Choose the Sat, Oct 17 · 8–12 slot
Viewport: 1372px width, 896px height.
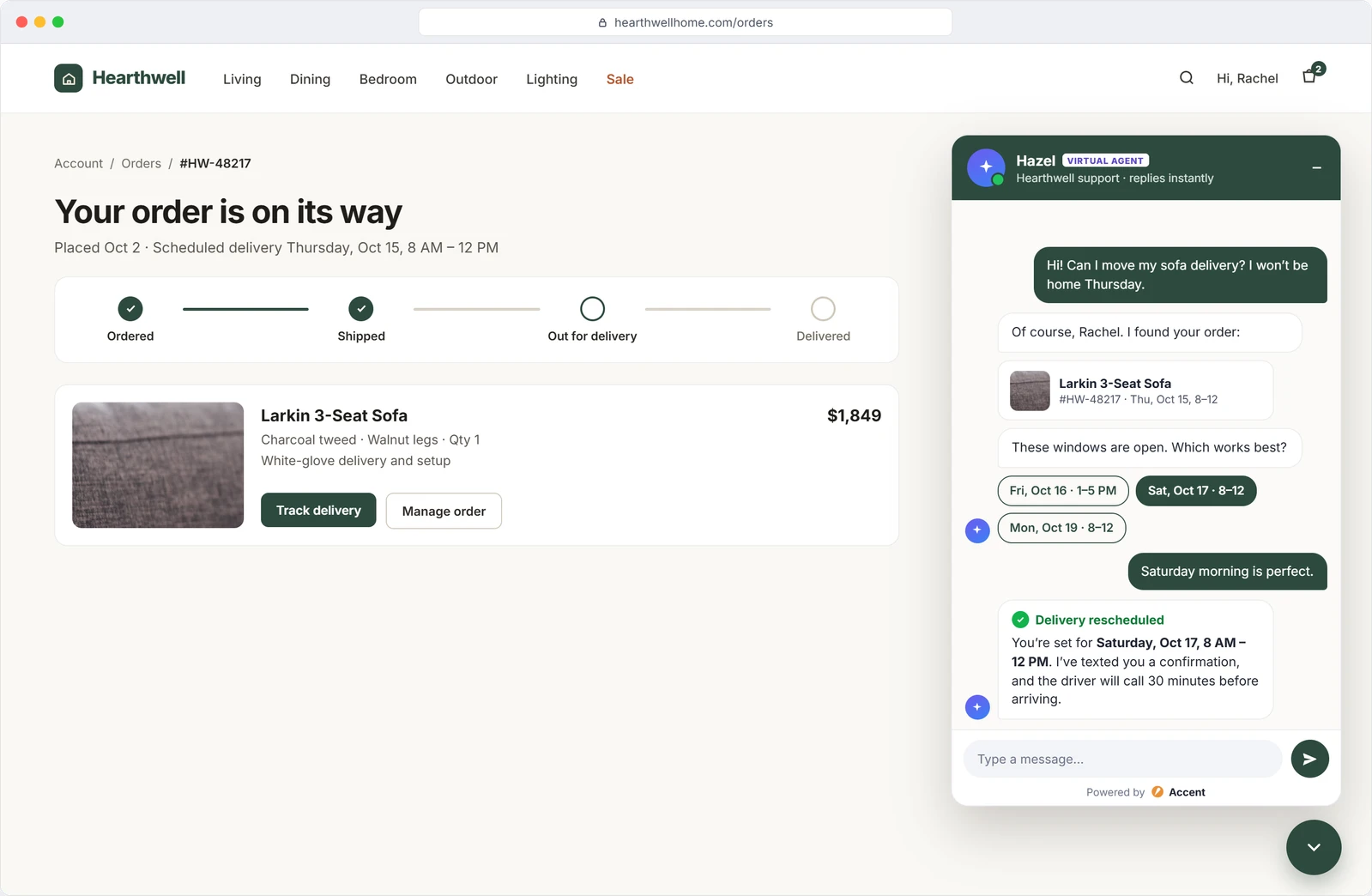[1196, 491]
